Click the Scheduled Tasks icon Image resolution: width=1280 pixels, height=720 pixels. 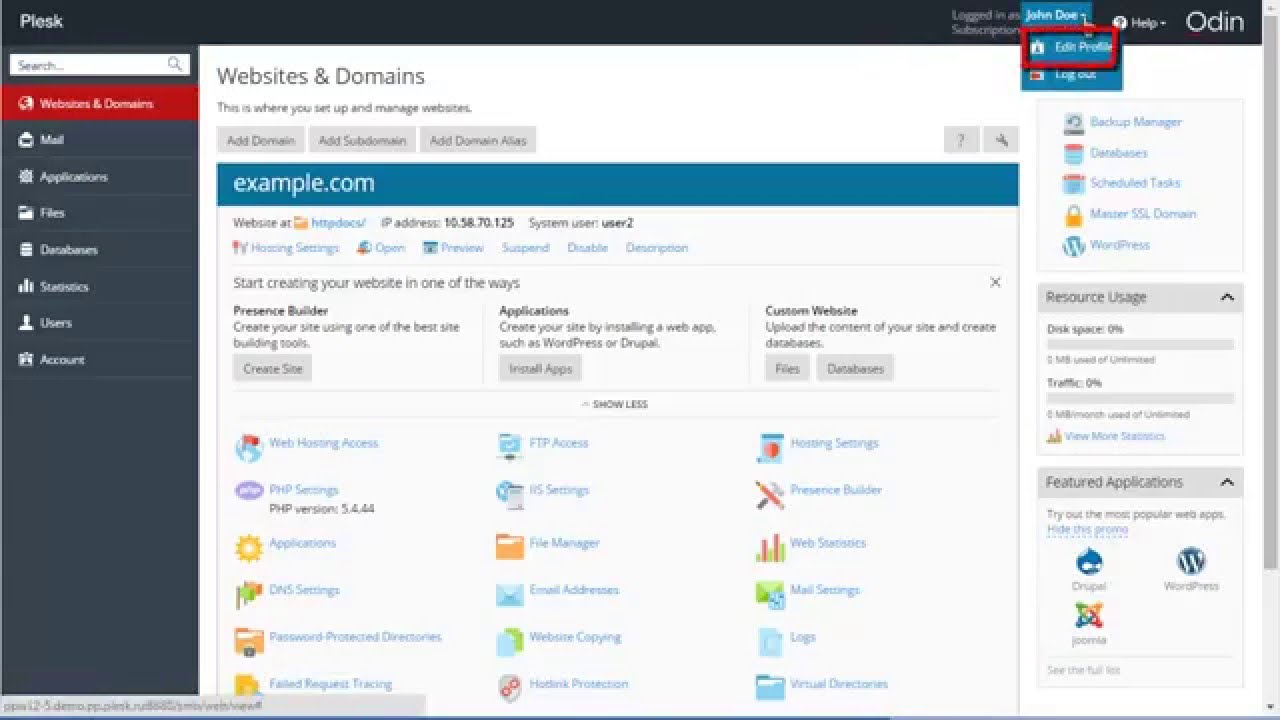click(x=1074, y=184)
